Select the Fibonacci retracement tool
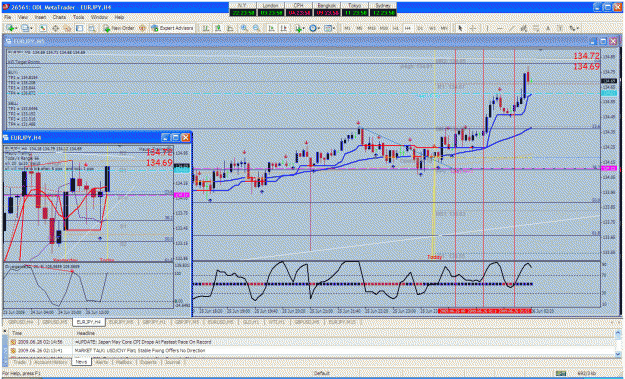The height and width of the screenshot is (379, 625). pos(536,28)
